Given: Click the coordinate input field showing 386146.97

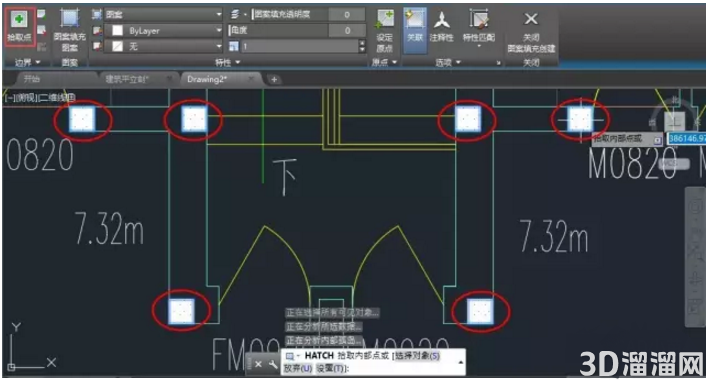Looking at the screenshot, I should (x=687, y=139).
